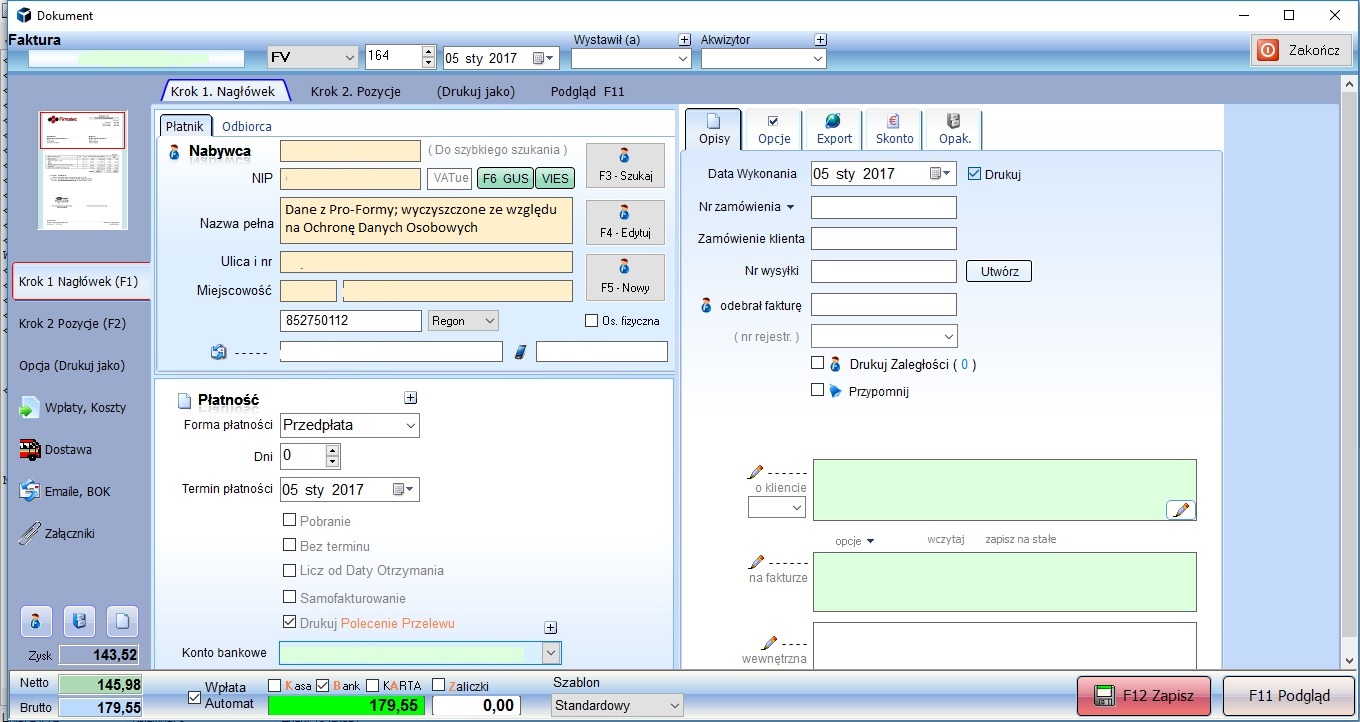Image resolution: width=1360 pixels, height=722 pixels.
Task: Open calendar picker for Termin płatności
Action: 404,490
